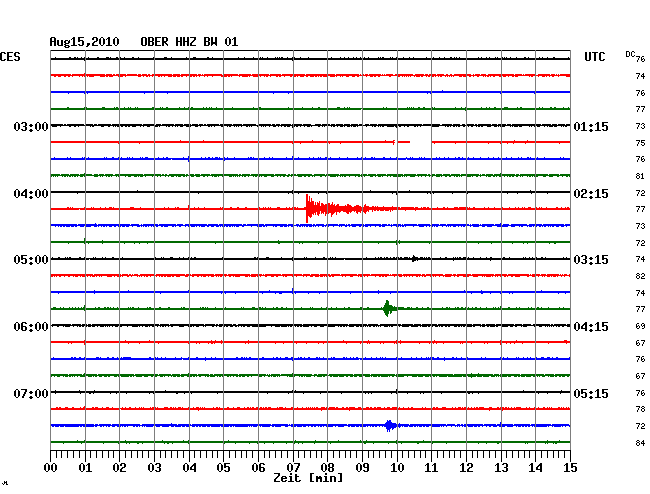Select the station title OBER HHZ BW 01
Screen dimensions: 650x494
coord(189,42)
